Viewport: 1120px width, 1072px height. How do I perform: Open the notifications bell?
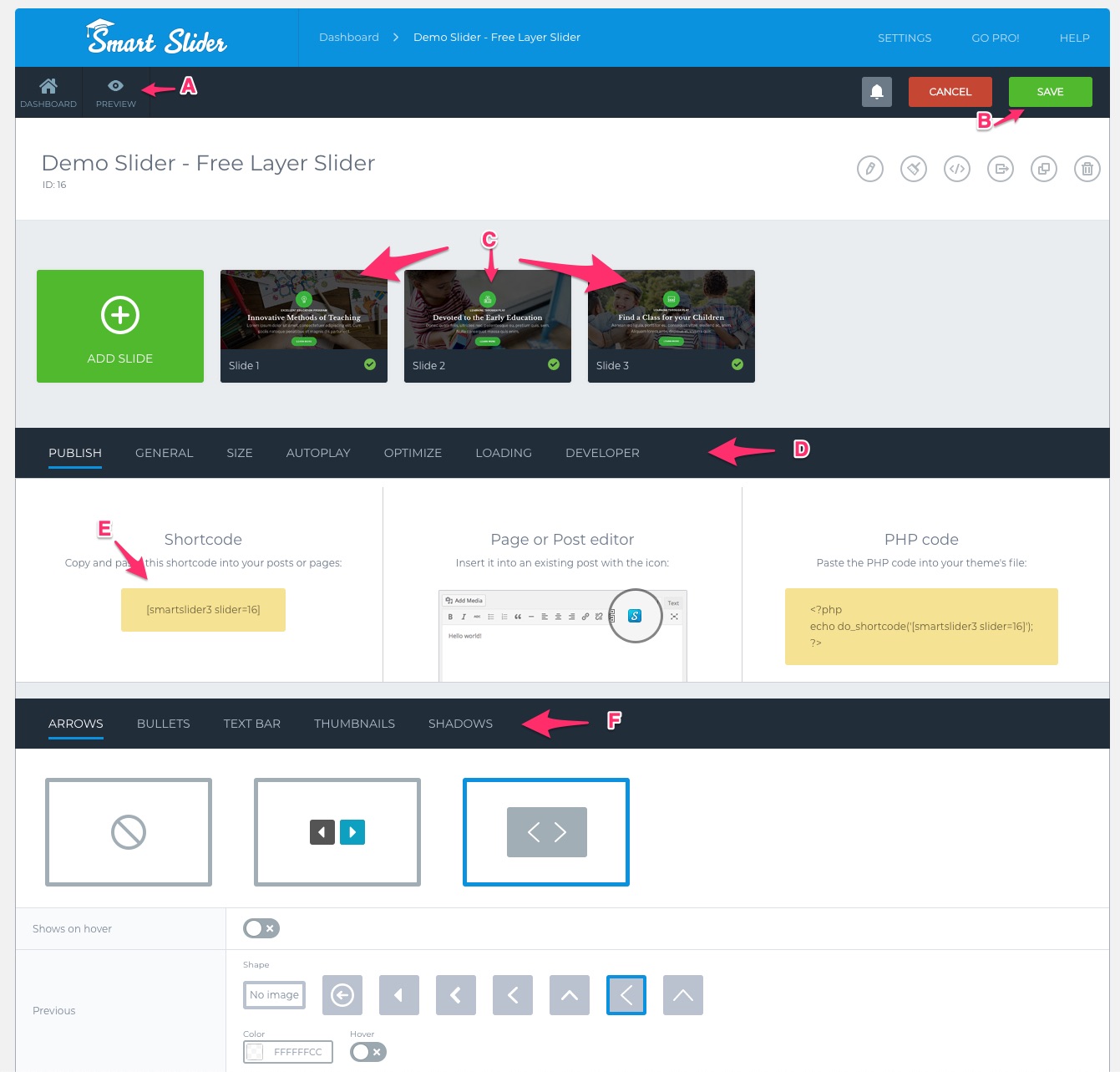point(877,92)
